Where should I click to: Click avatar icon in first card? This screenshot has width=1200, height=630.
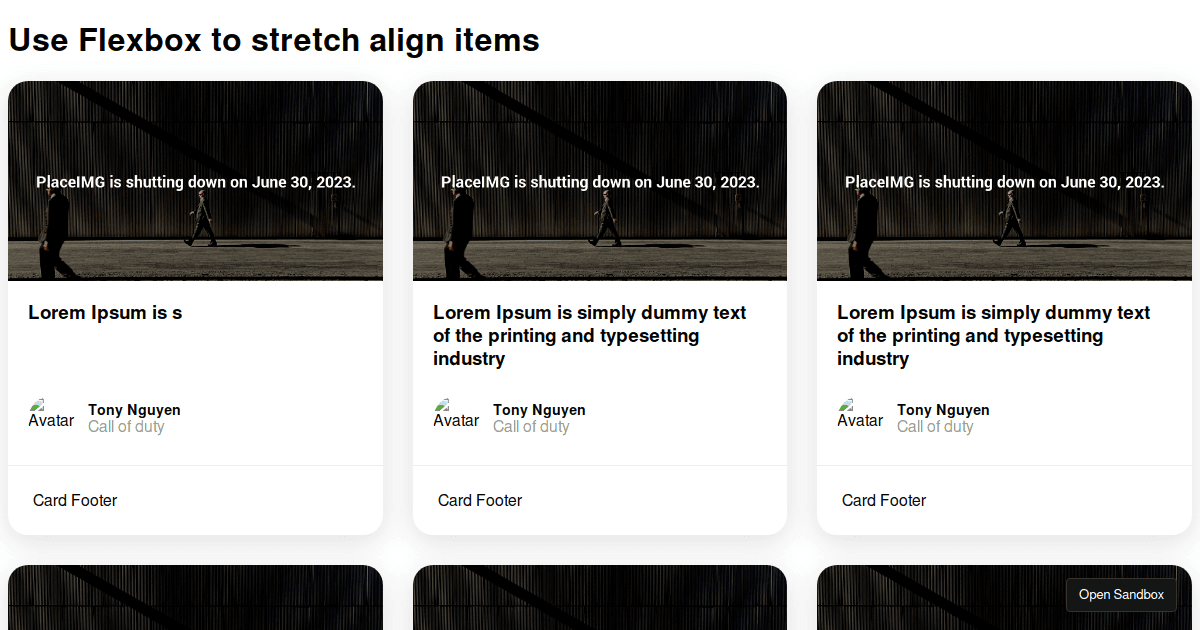(x=50, y=414)
